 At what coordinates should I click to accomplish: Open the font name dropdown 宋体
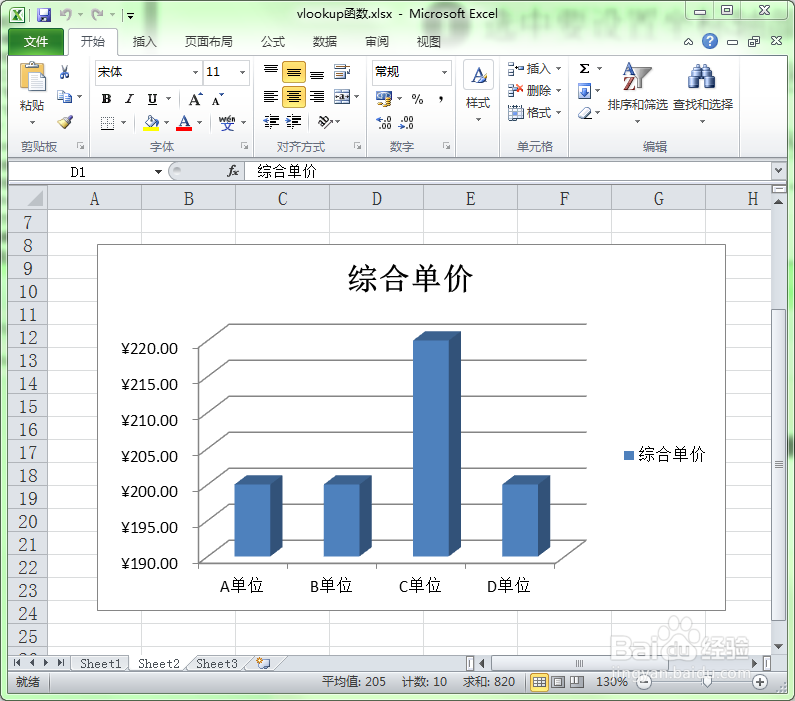click(195, 72)
